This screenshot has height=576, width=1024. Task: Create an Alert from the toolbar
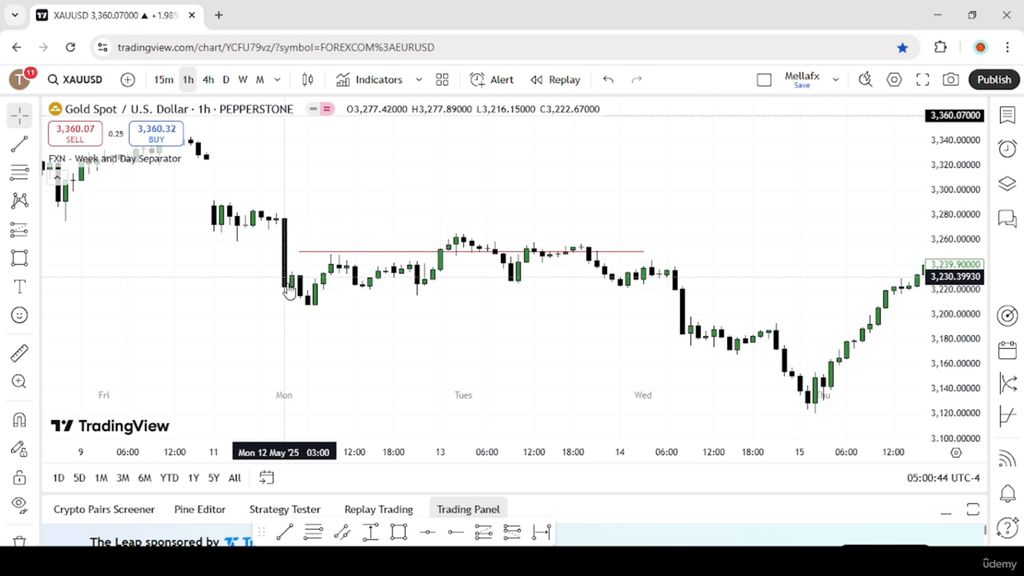(x=492, y=80)
